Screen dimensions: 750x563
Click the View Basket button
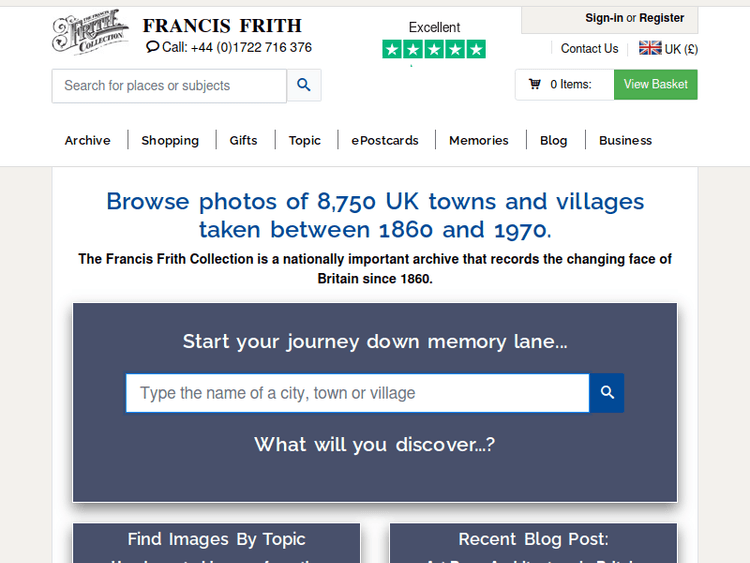(655, 85)
